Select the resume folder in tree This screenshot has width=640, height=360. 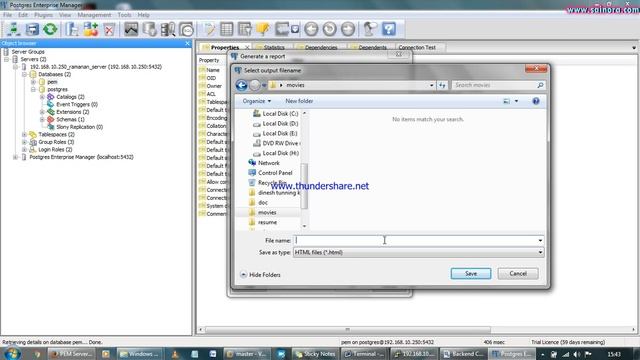267,222
